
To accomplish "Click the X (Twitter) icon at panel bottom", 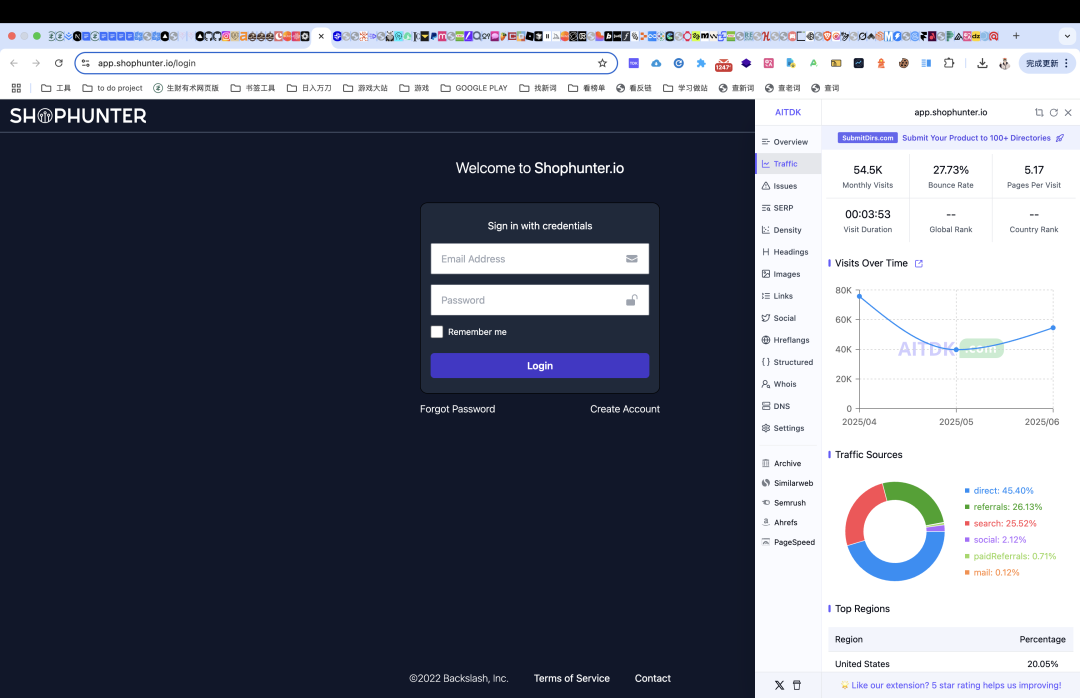I will coord(779,685).
